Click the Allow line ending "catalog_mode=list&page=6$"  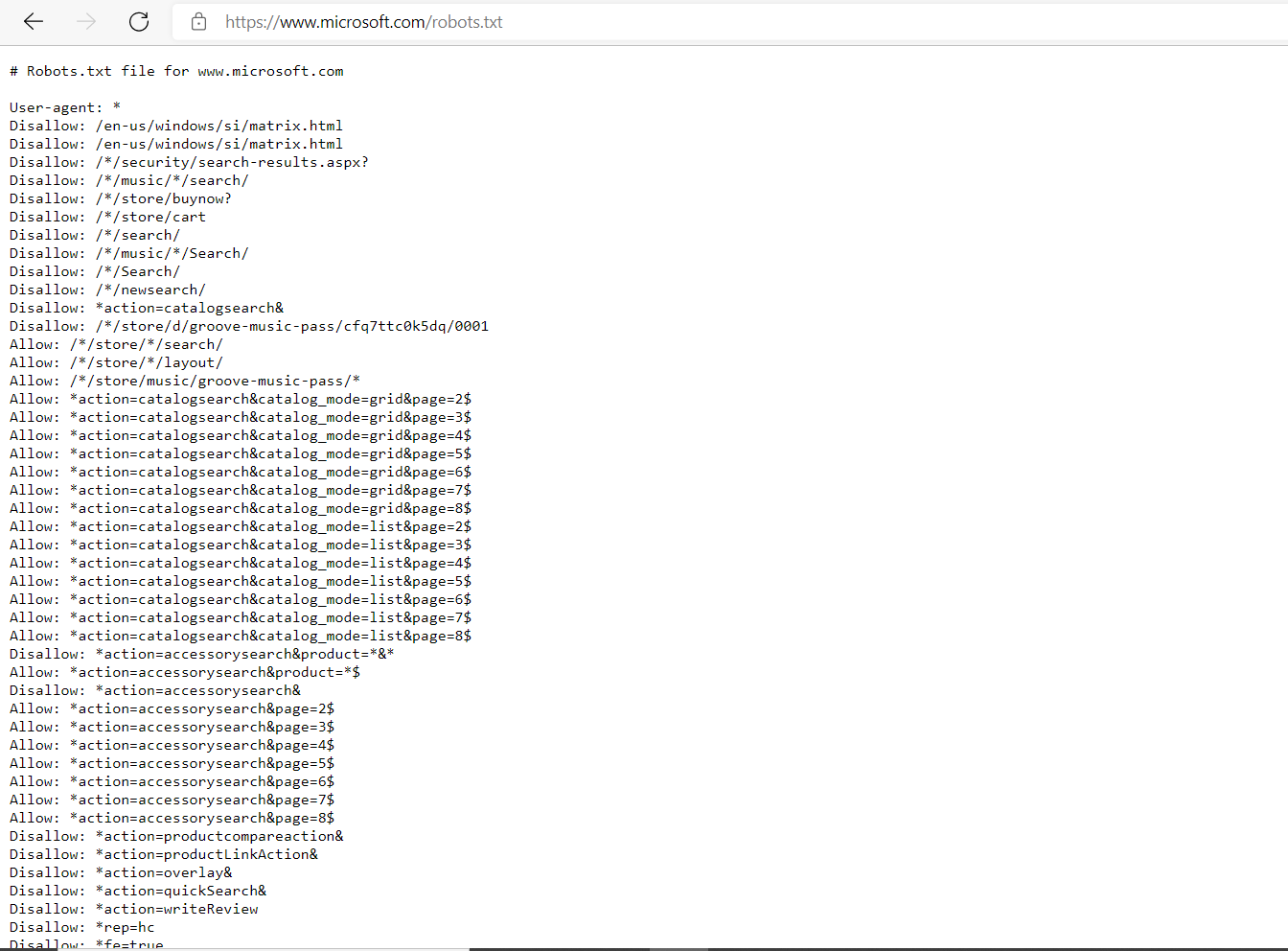point(241,599)
